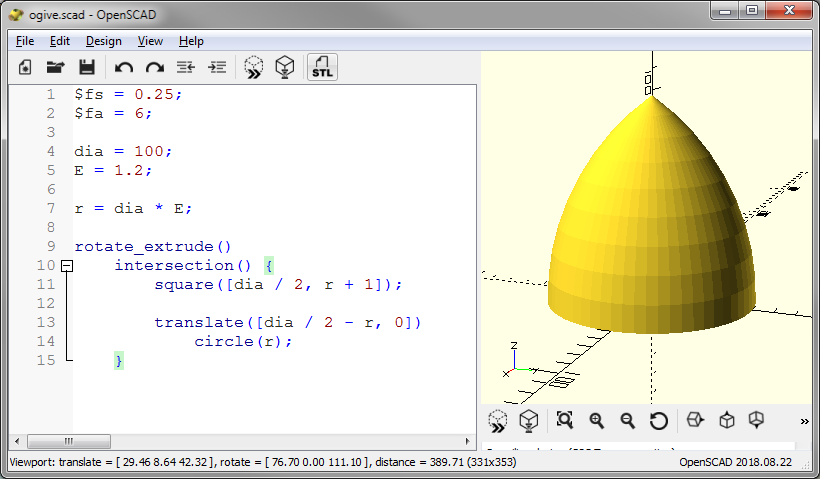The image size is (820, 479).
Task: Click the Redo arrow icon
Action: pos(154,67)
